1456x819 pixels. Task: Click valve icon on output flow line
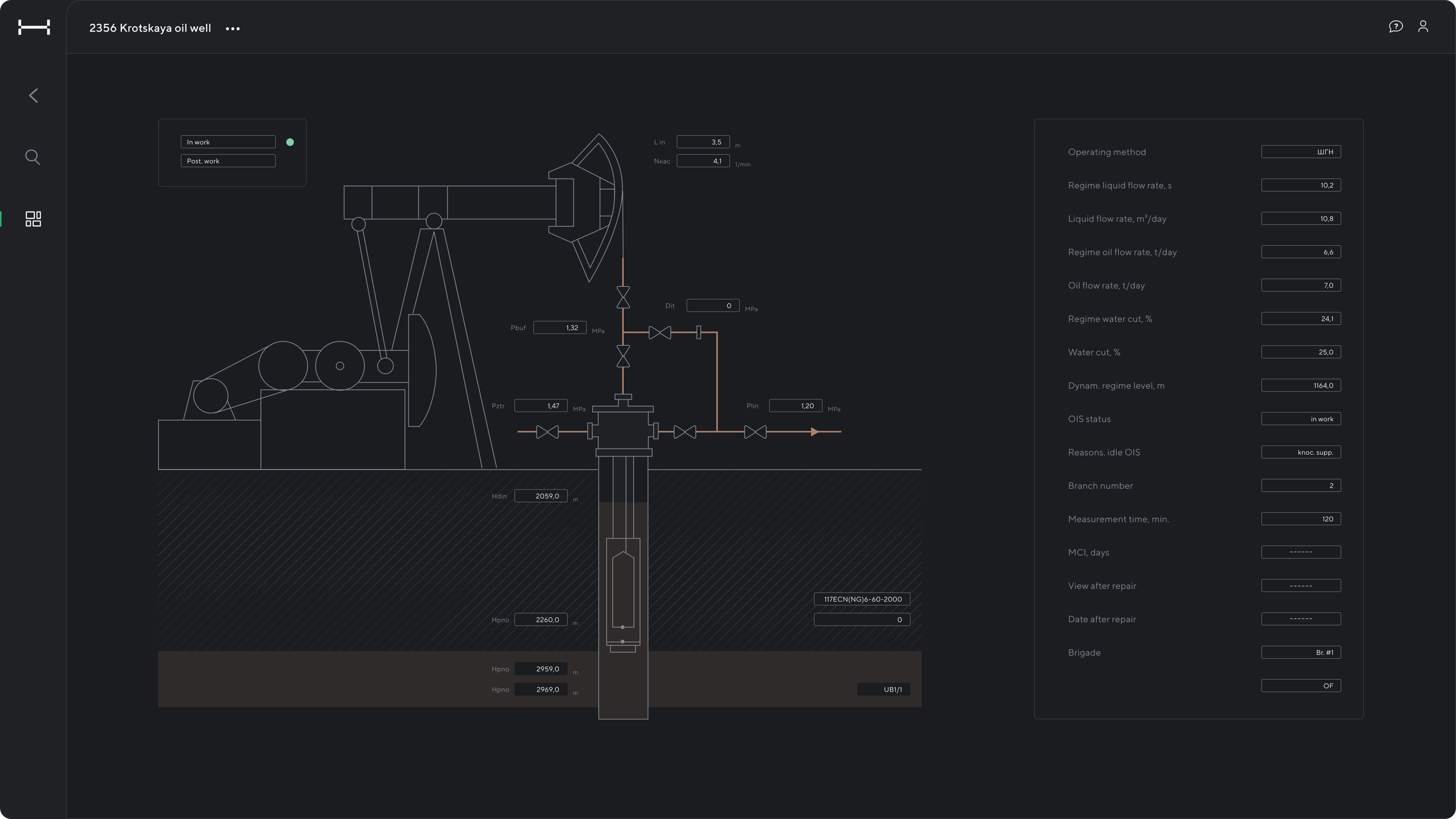[755, 432]
